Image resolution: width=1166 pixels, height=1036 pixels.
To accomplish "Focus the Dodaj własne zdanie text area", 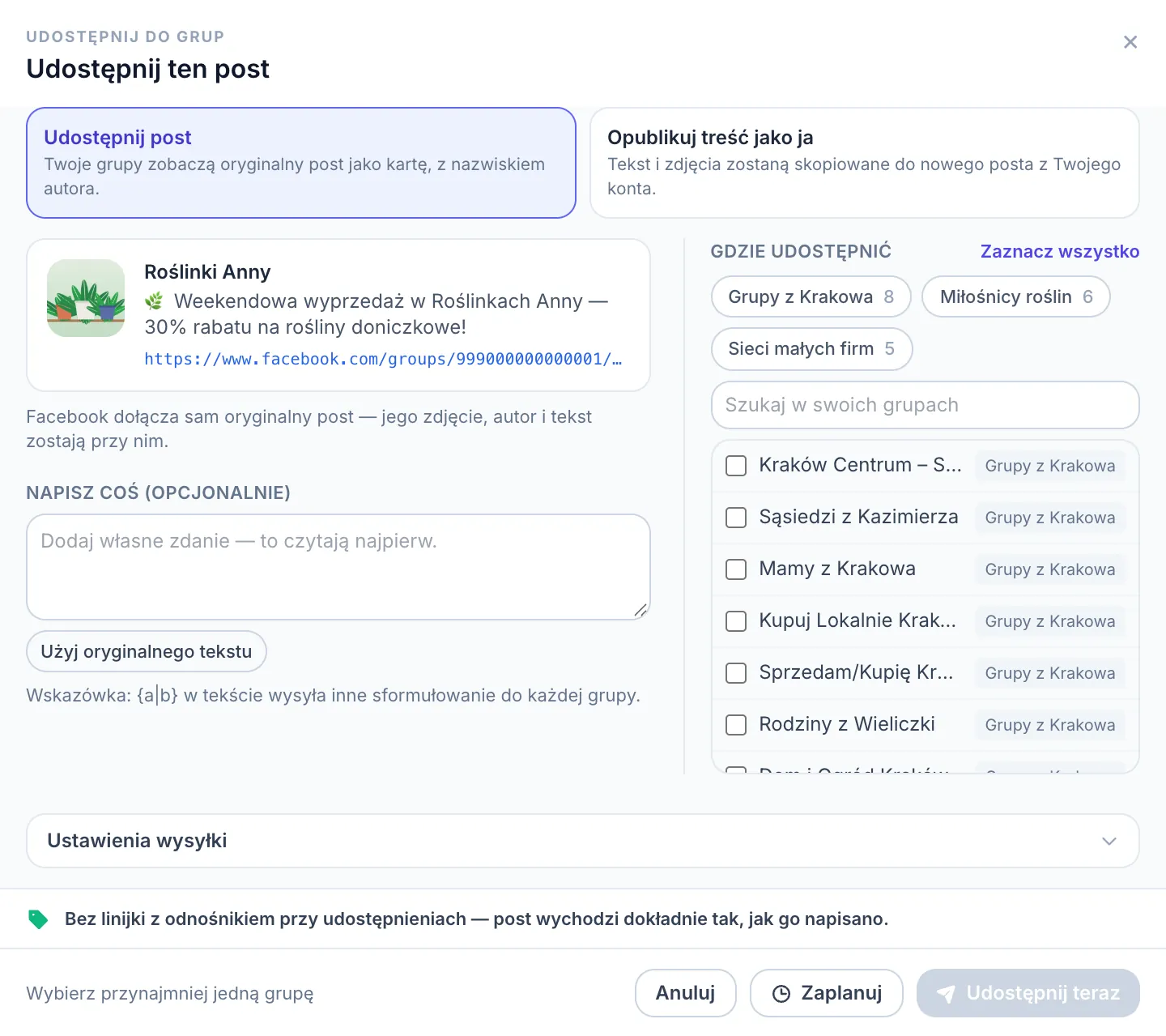I will click(338, 567).
